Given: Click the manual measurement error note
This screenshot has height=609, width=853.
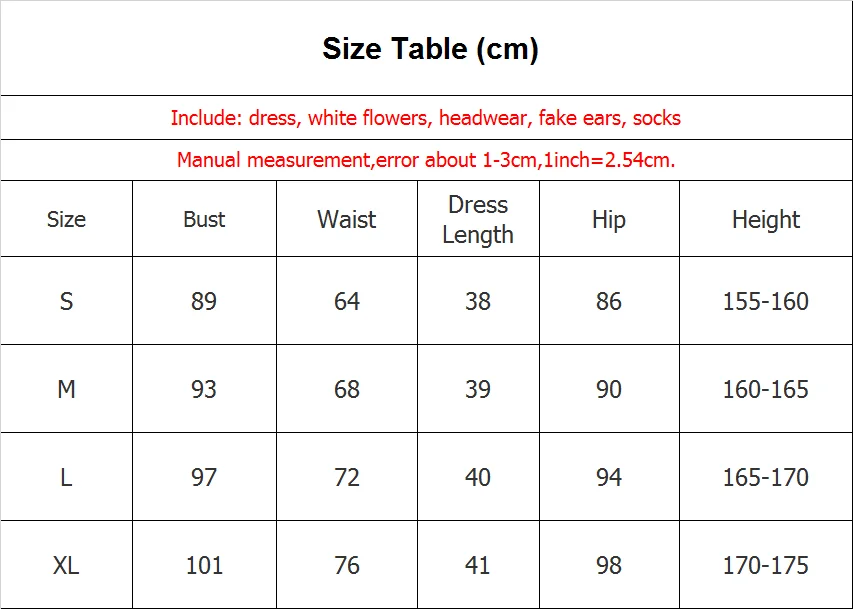Looking at the screenshot, I should tap(426, 160).
